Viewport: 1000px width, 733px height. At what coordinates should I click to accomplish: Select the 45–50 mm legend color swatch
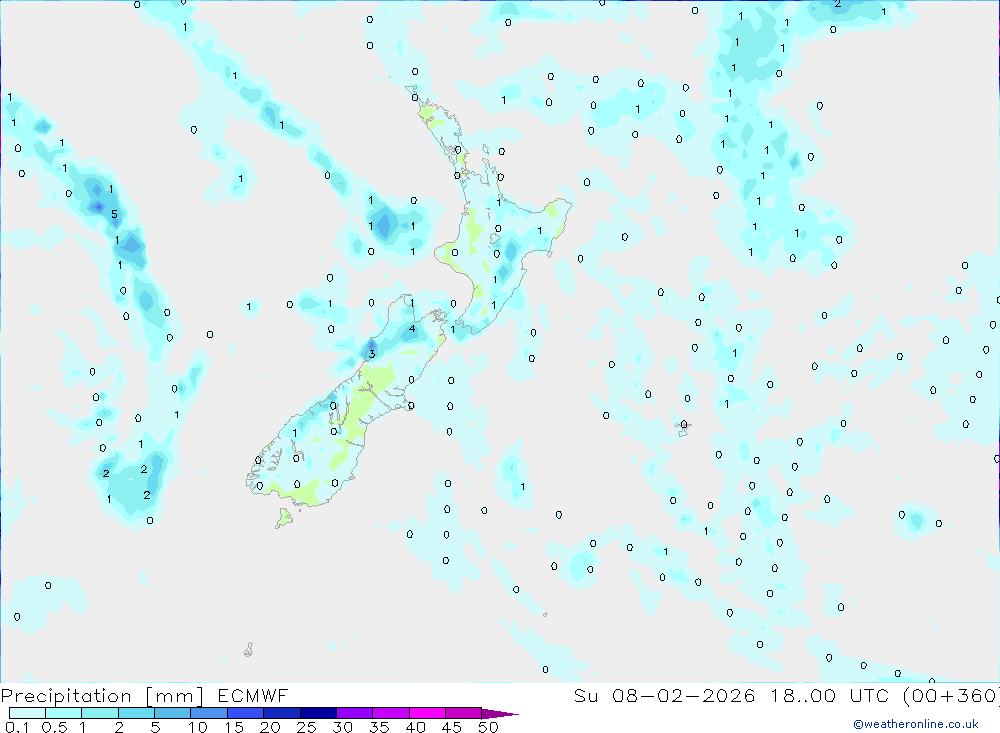(x=464, y=713)
